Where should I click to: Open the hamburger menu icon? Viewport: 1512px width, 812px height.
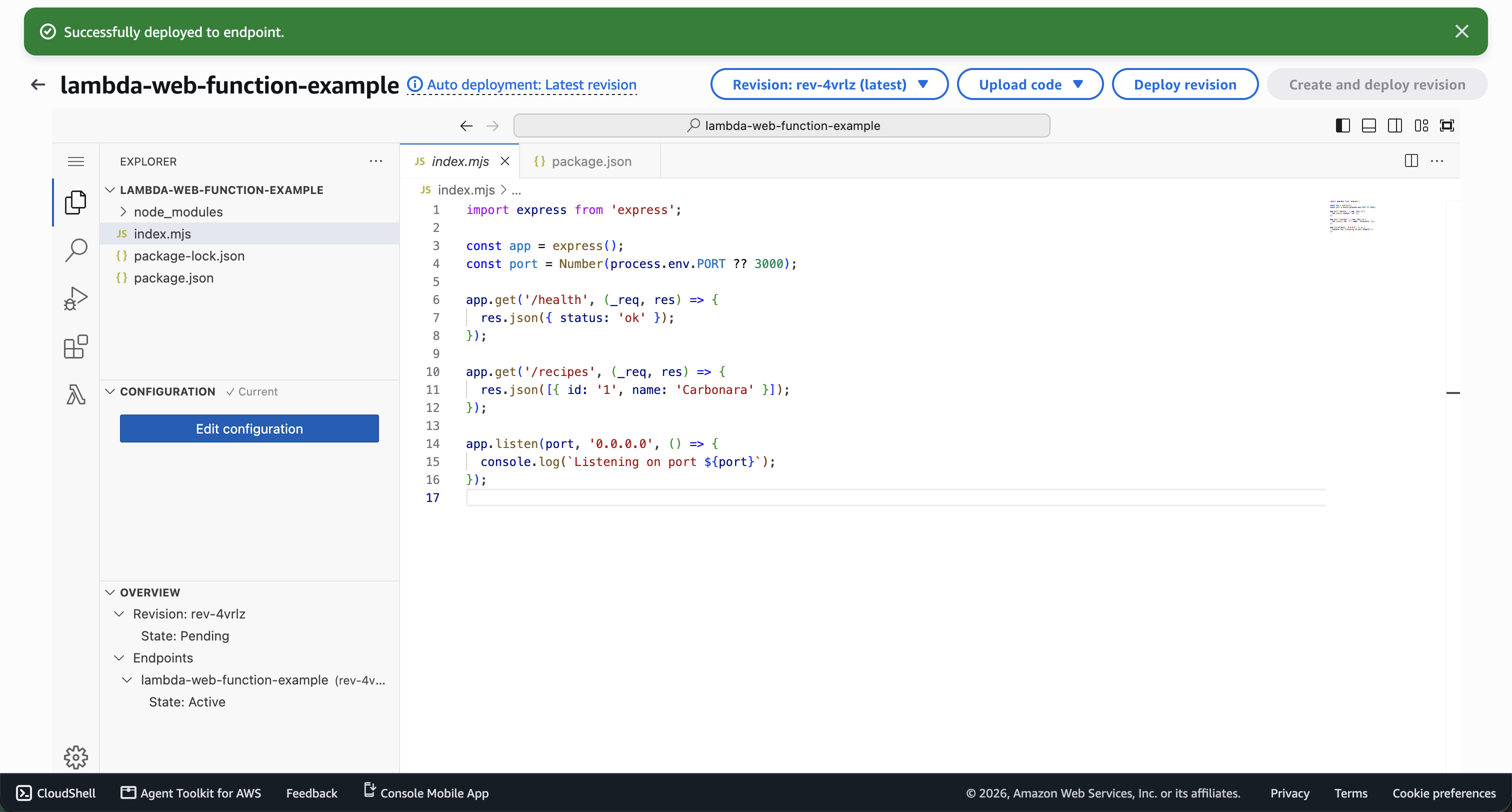click(x=75, y=161)
